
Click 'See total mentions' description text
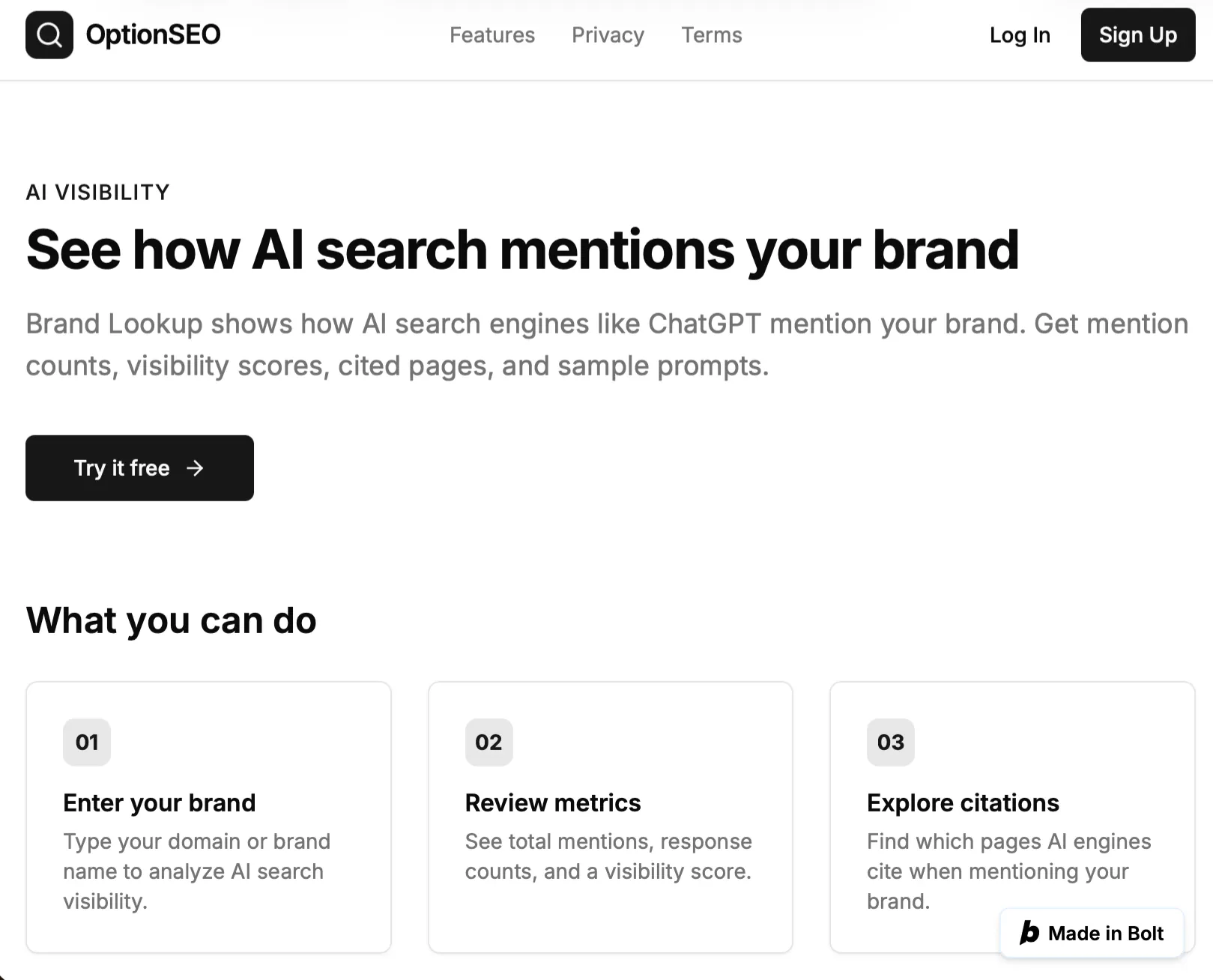pyautogui.click(x=608, y=856)
